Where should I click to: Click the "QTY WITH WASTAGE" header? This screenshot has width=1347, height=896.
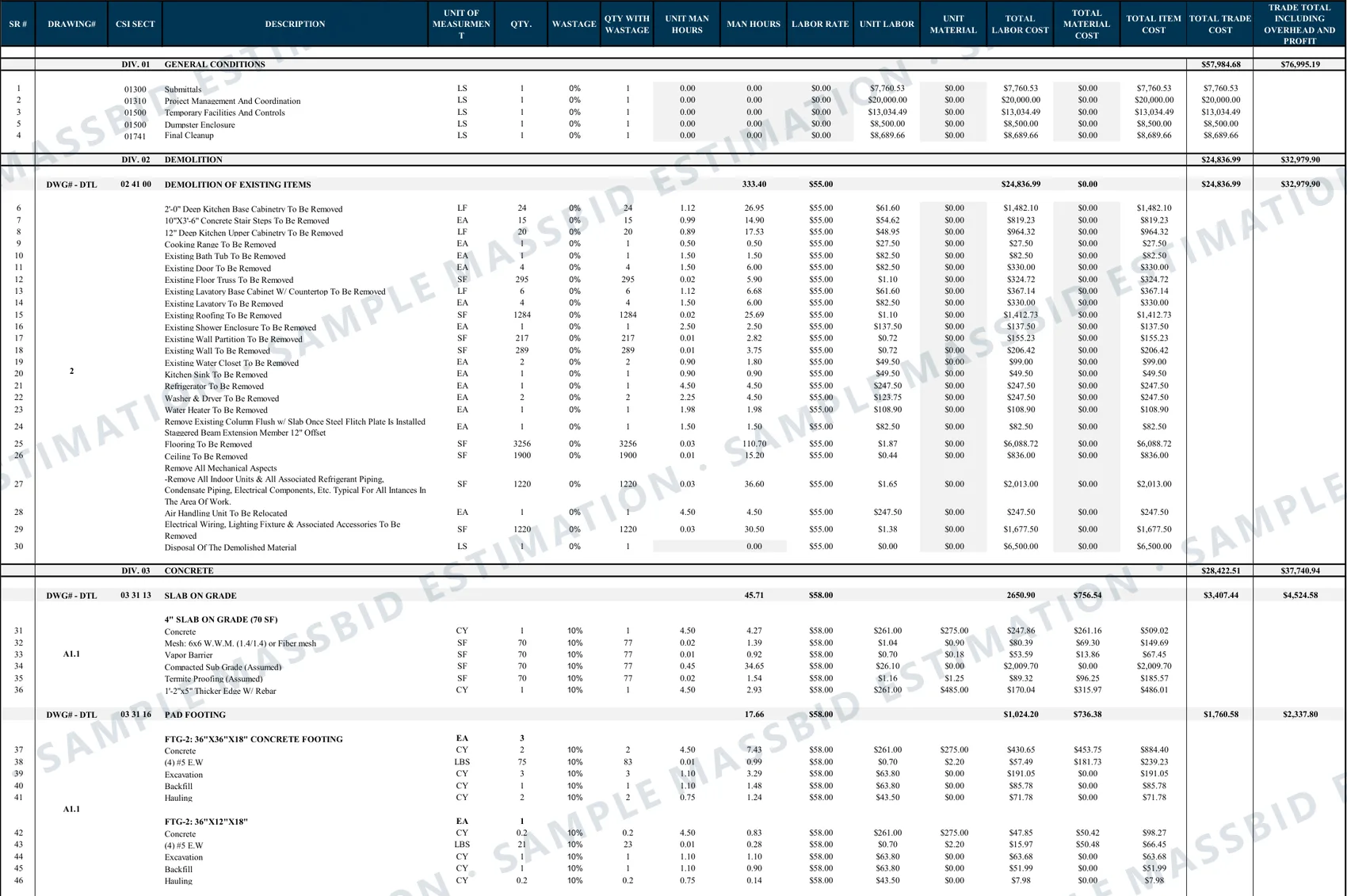627,25
